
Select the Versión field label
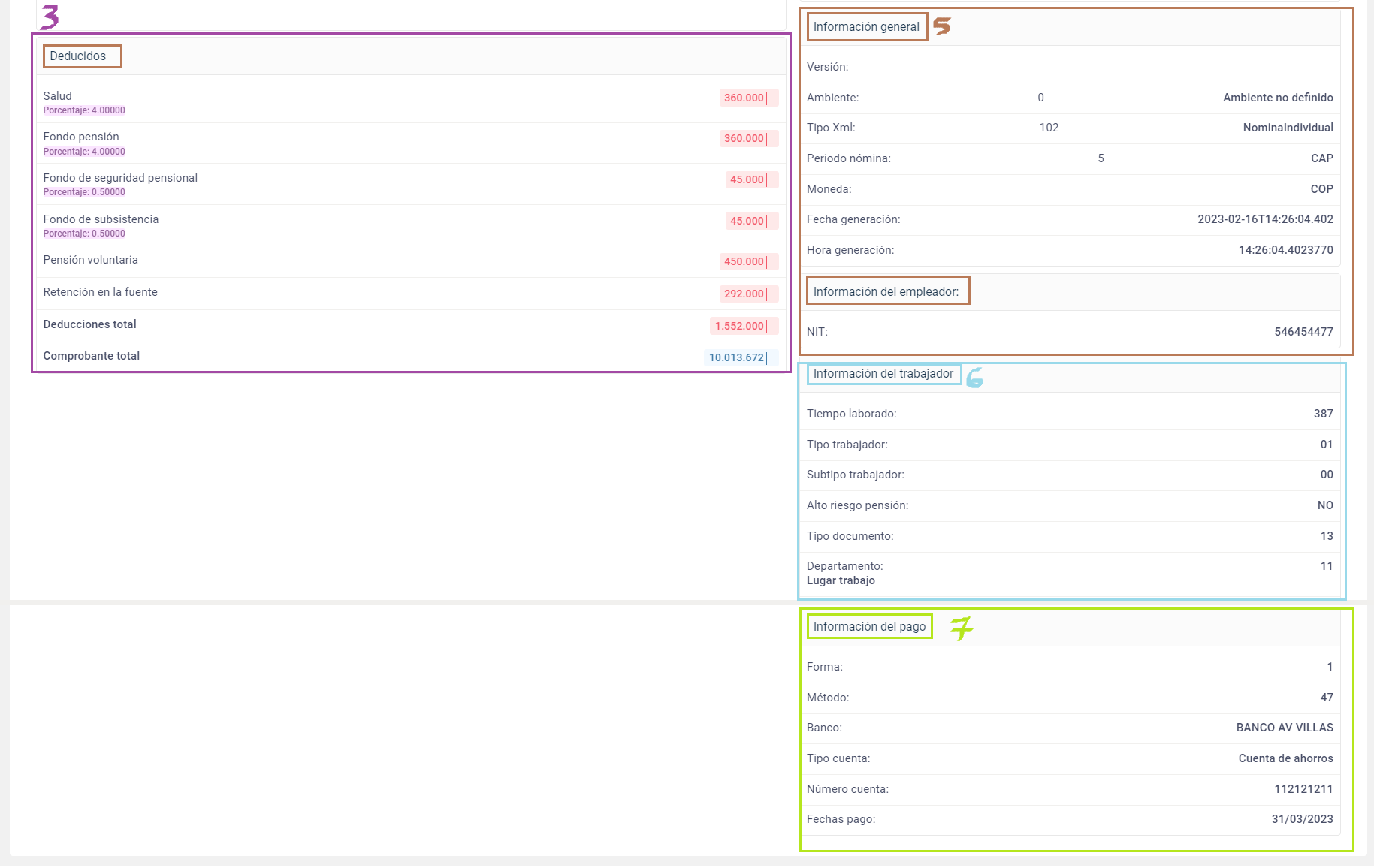(828, 67)
